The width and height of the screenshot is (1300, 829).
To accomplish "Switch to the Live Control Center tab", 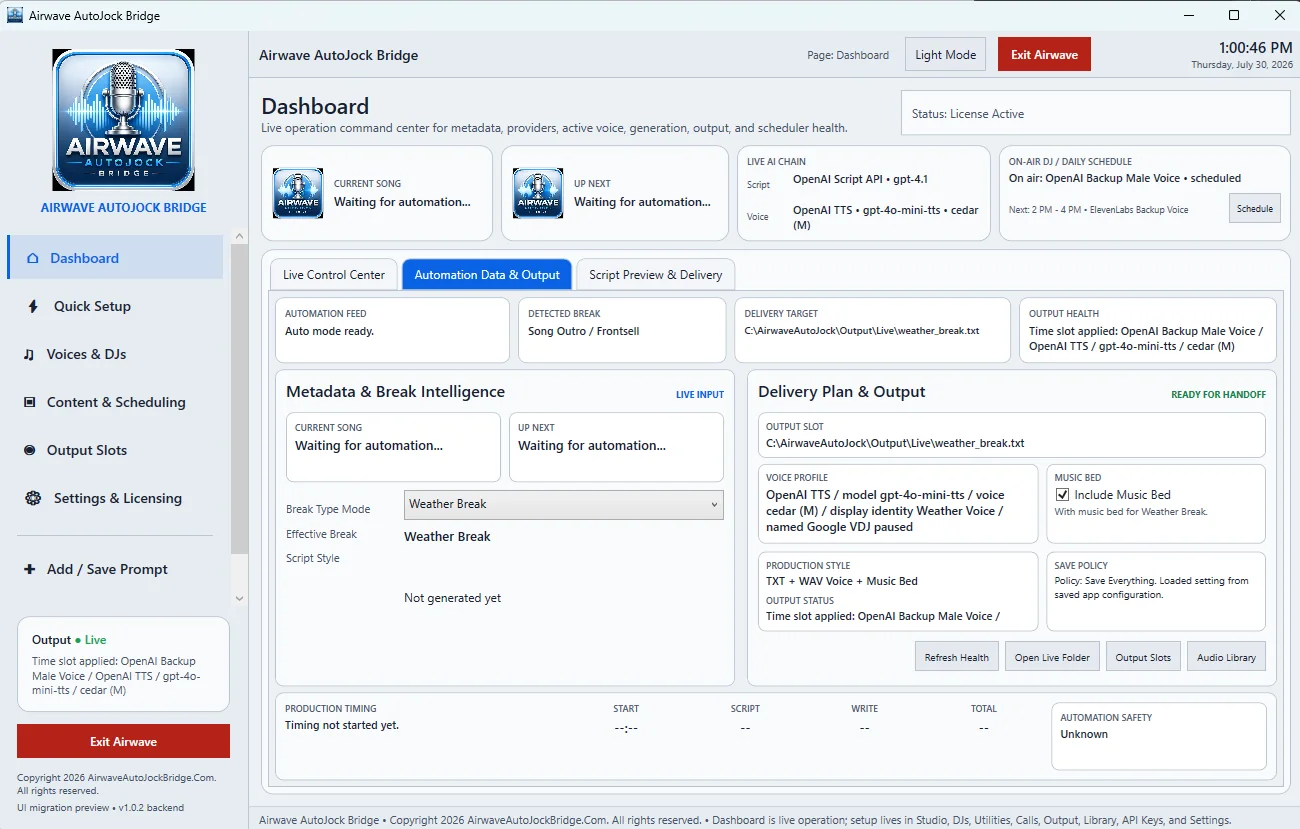I will tap(334, 275).
